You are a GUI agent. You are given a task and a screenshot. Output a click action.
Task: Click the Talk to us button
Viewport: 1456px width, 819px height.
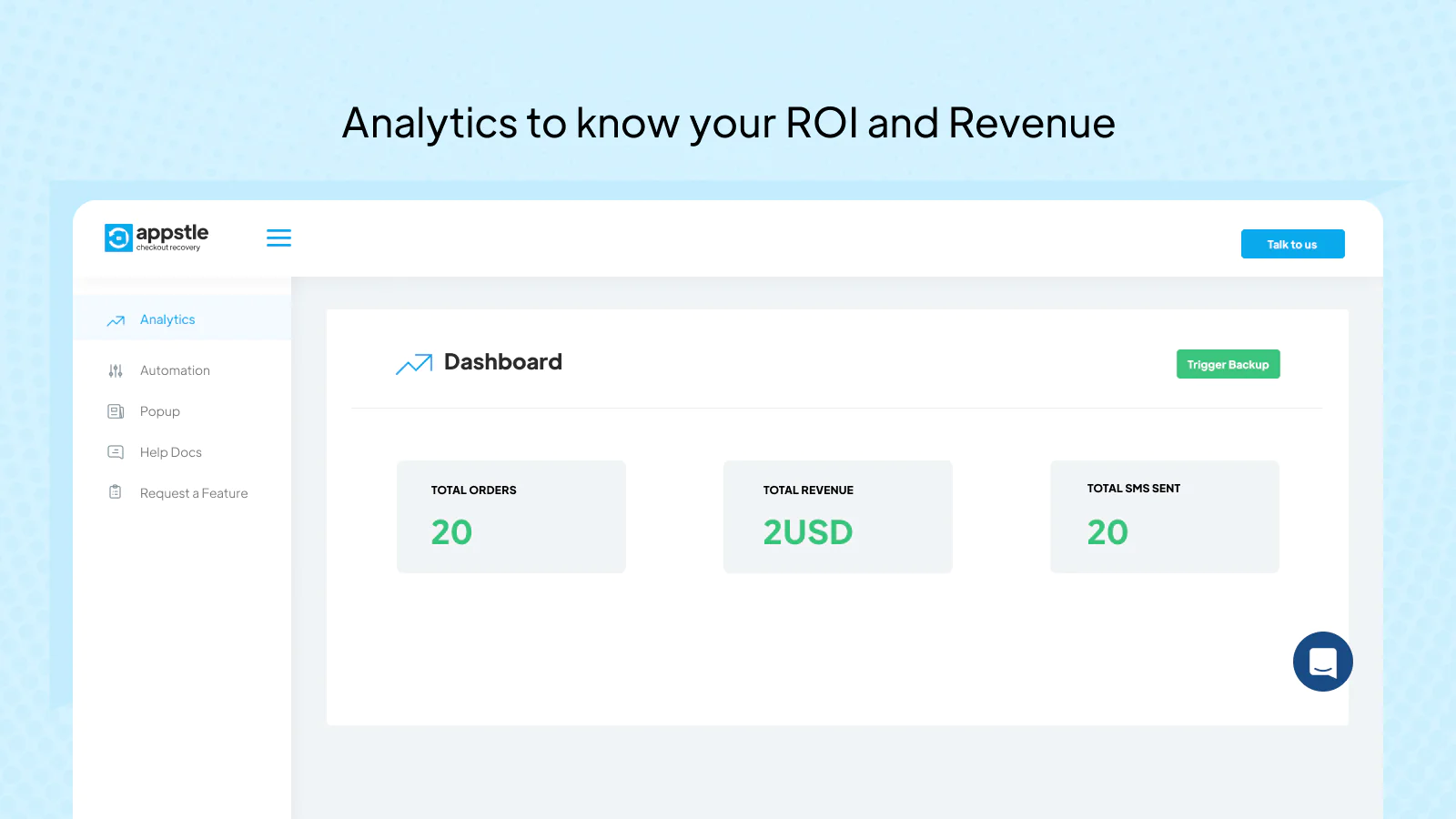[x=1292, y=244]
